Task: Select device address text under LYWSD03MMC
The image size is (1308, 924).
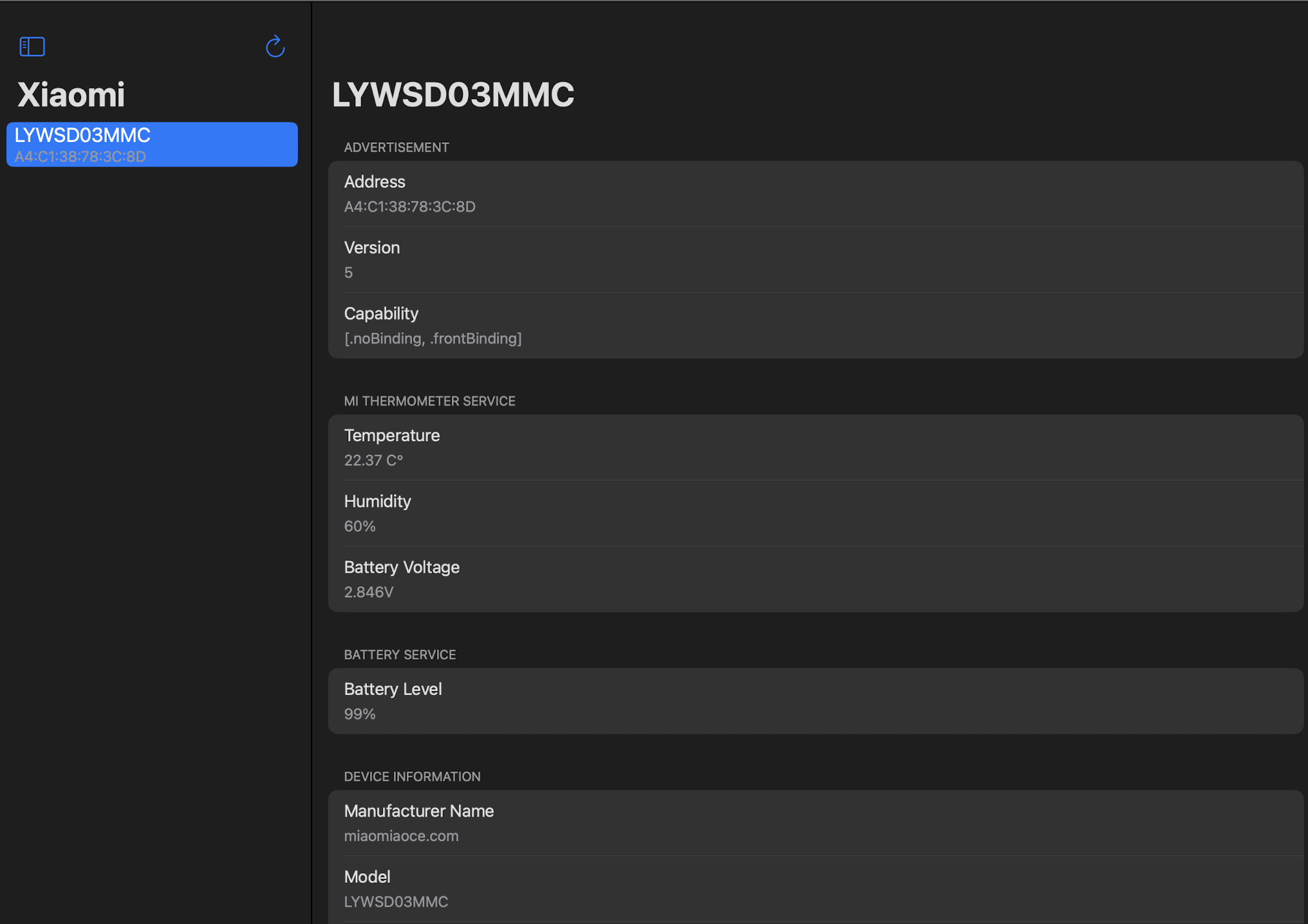Action: point(80,156)
